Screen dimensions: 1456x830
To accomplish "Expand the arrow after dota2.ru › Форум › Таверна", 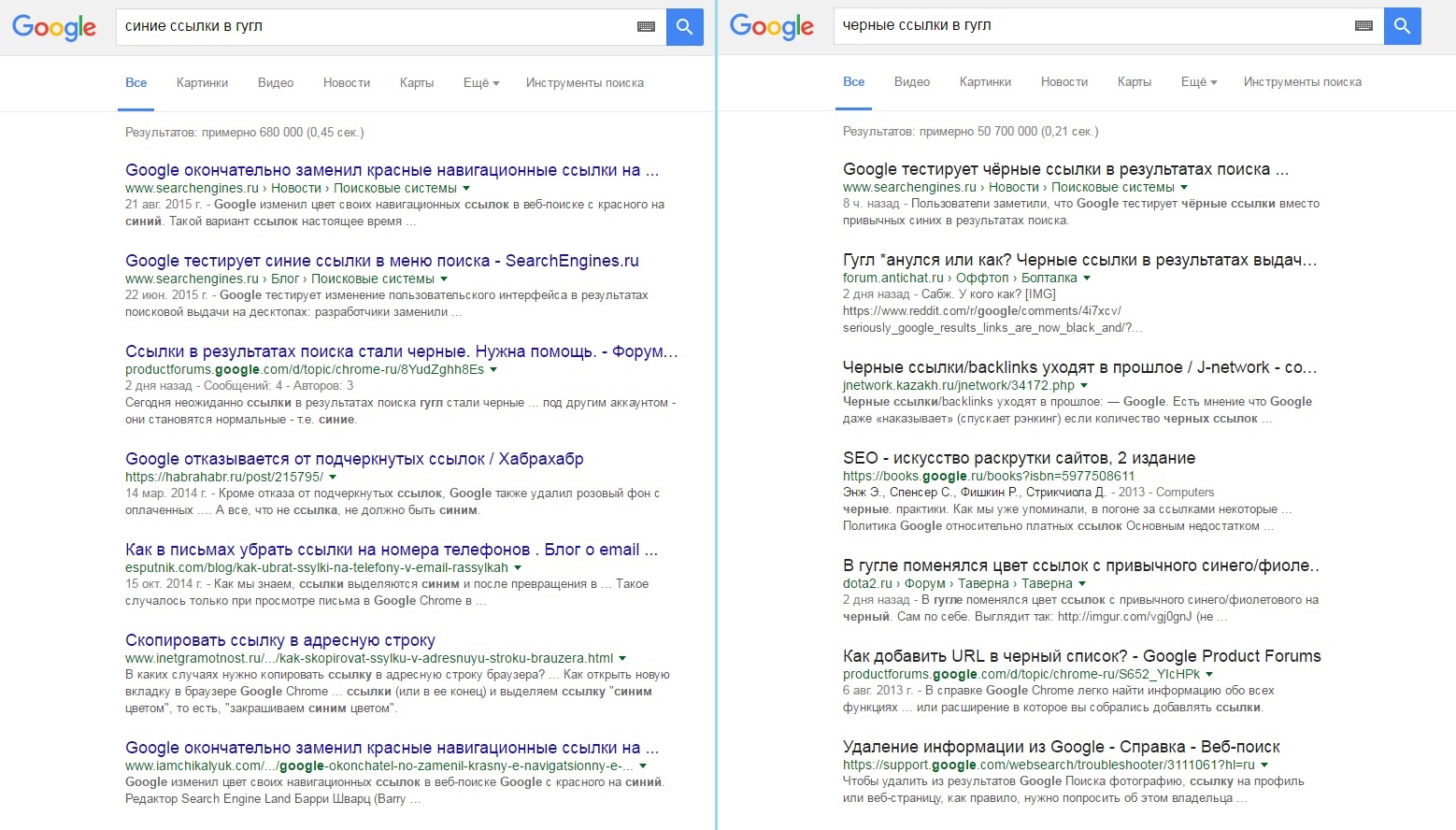I will click(x=1082, y=583).
